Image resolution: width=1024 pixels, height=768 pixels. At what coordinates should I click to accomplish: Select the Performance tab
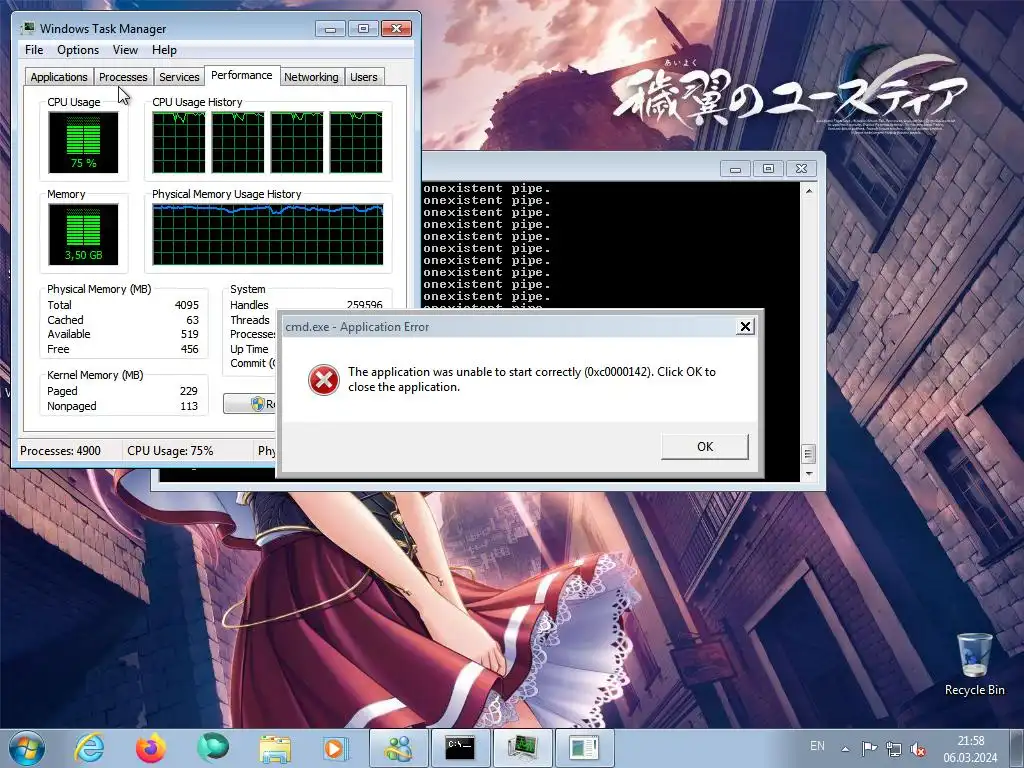click(x=242, y=75)
